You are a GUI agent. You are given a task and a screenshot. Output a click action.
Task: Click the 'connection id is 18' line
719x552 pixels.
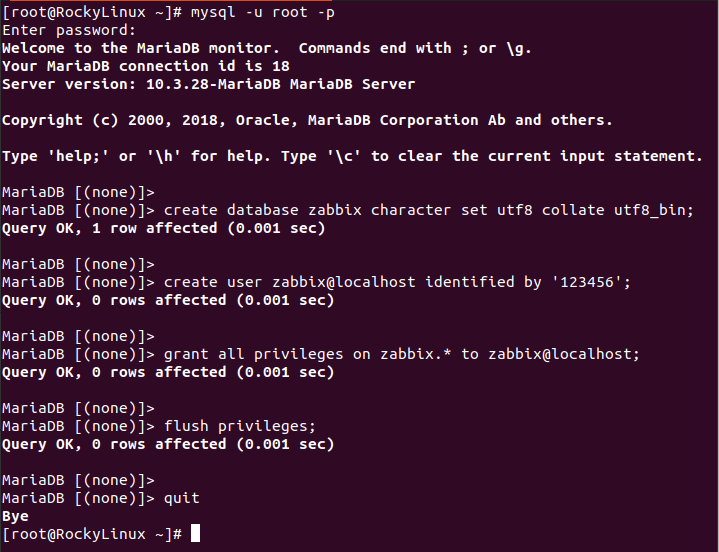(146, 66)
